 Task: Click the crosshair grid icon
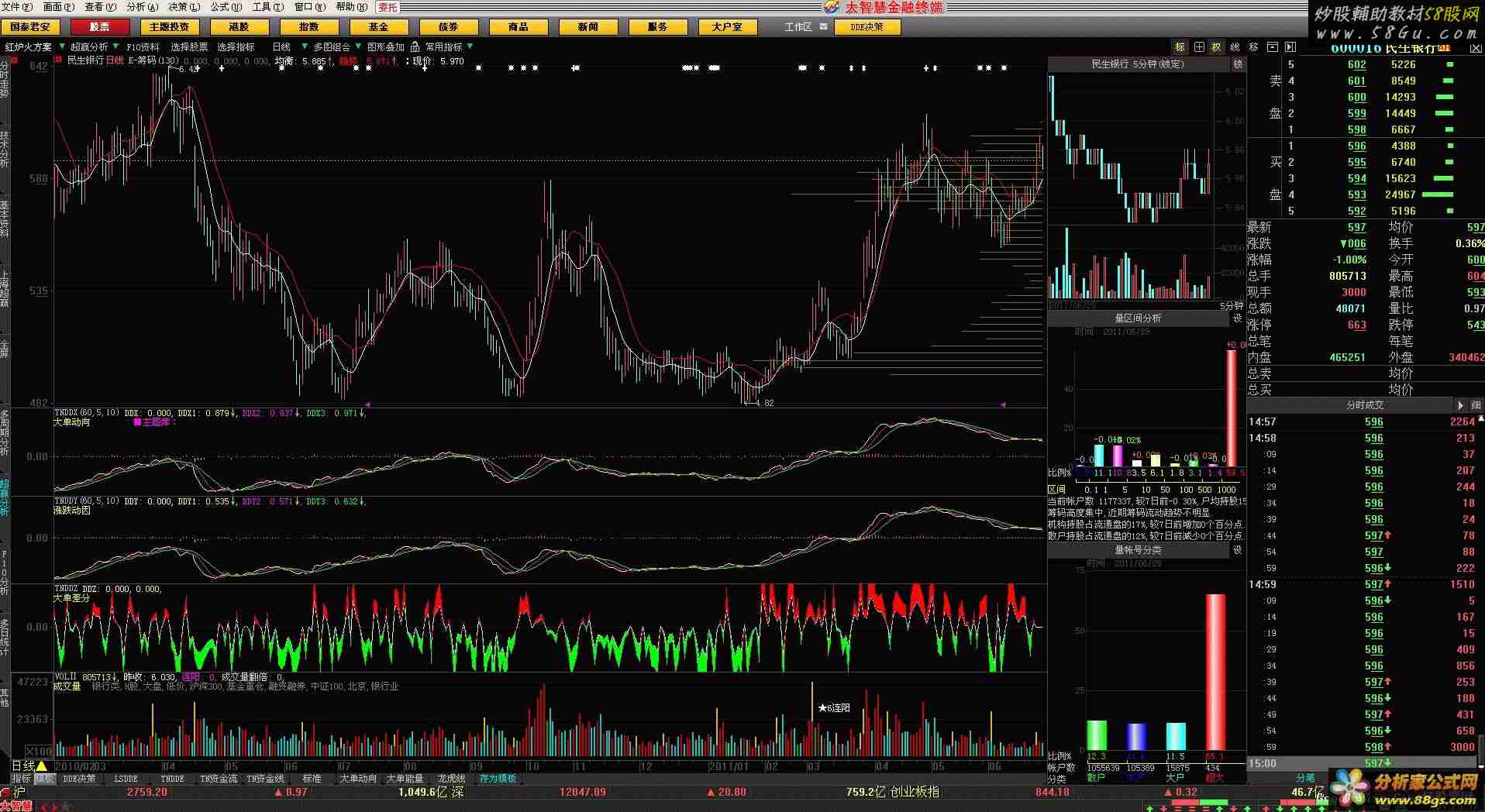(1199, 47)
